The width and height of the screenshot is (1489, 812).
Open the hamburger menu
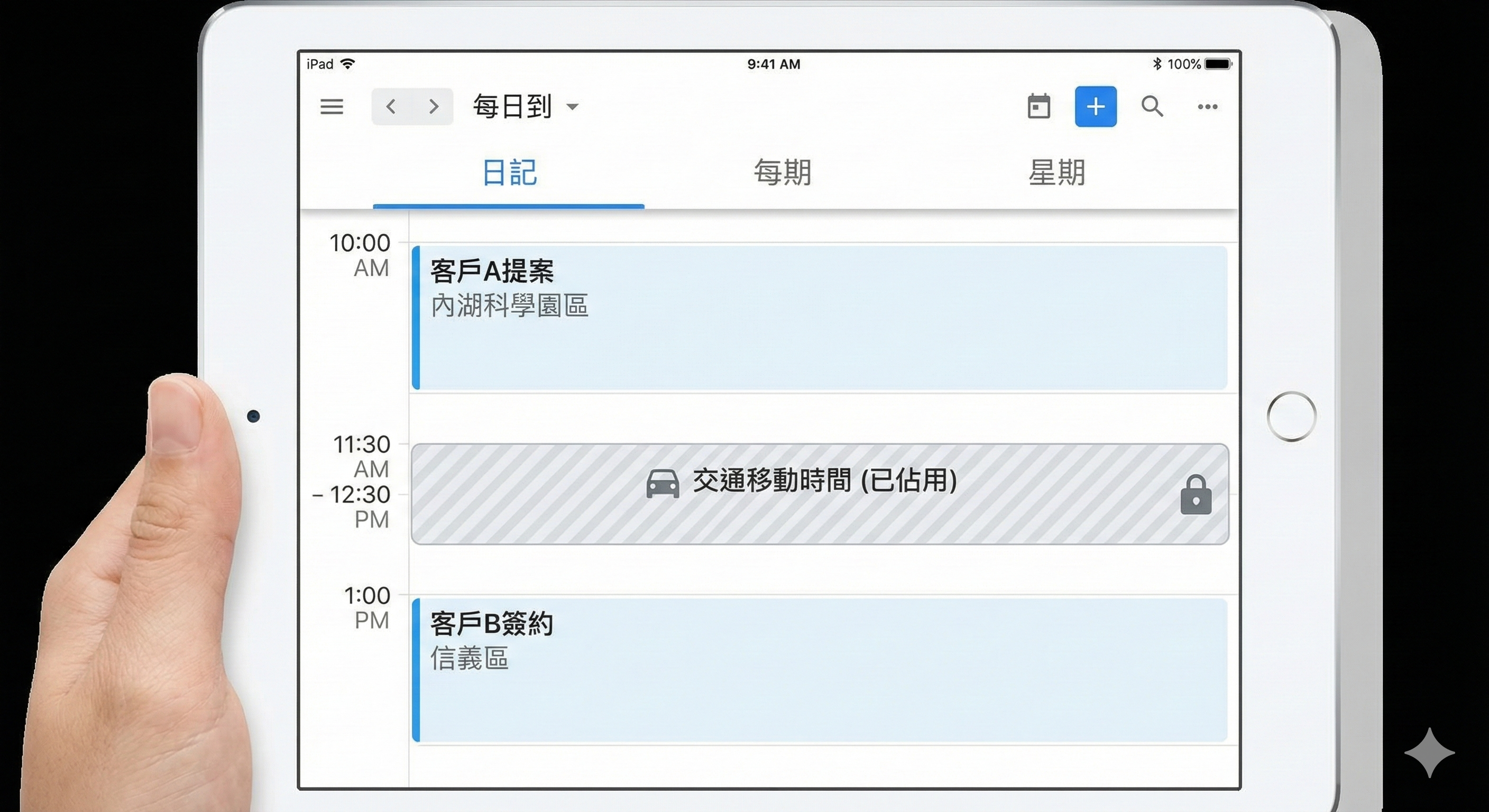332,106
